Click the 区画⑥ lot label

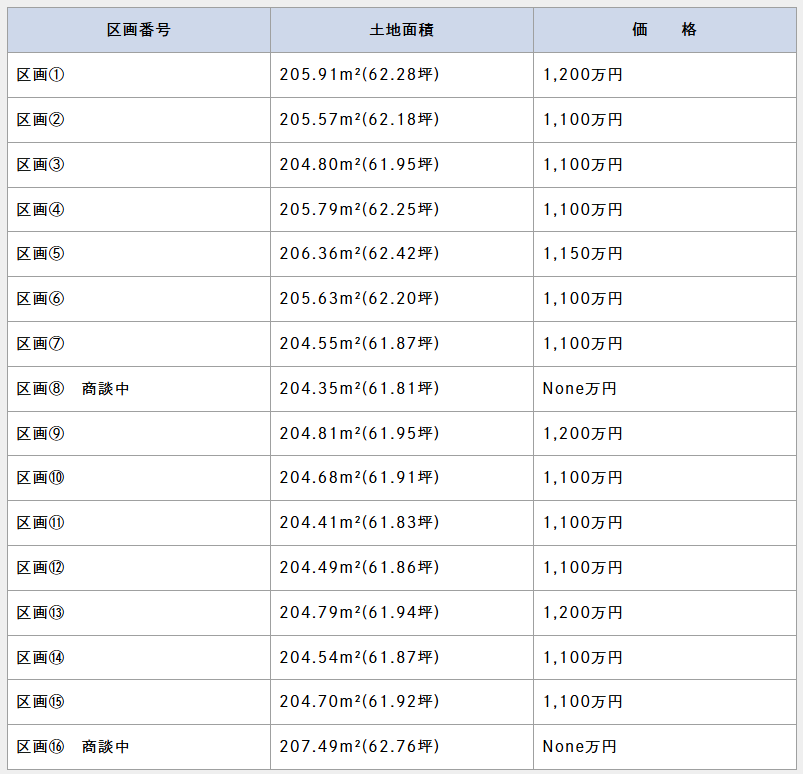pyautogui.click(x=41, y=299)
